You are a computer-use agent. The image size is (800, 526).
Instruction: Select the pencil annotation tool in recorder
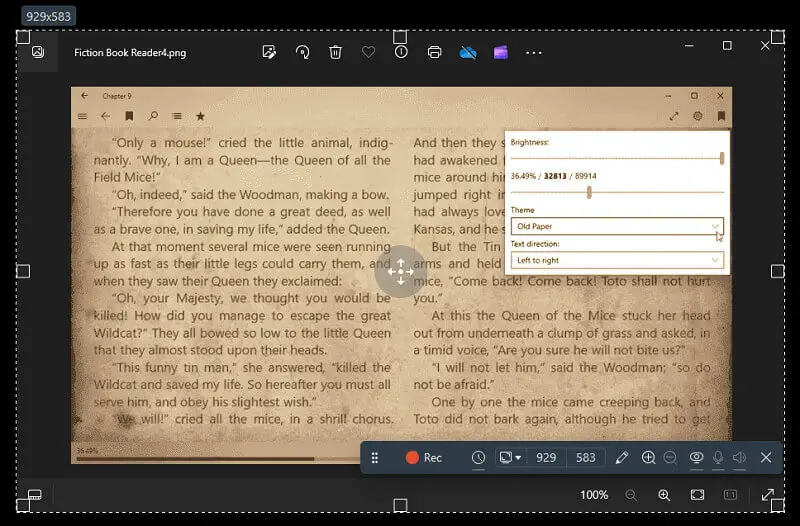click(x=621, y=458)
